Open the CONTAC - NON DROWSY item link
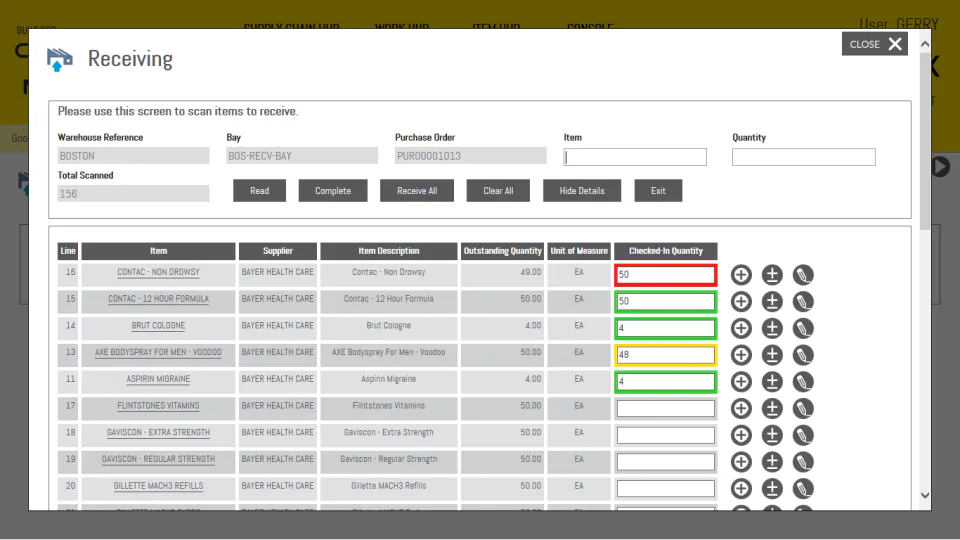This screenshot has height=540, width=960. click(x=159, y=272)
